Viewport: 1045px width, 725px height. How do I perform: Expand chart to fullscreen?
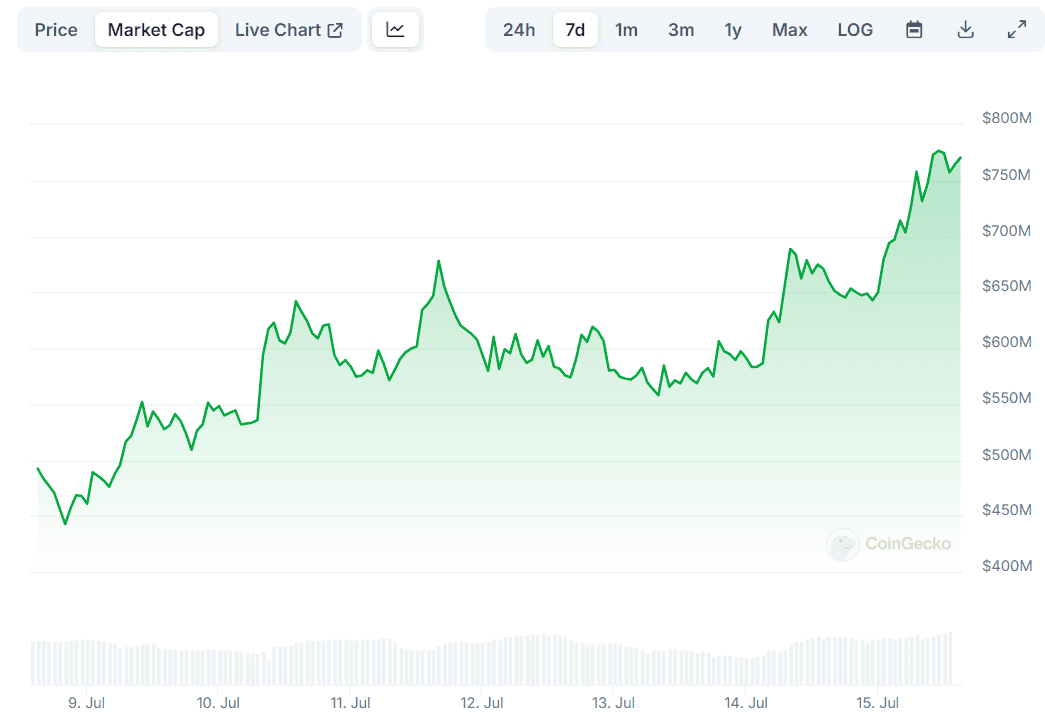[x=1016, y=30]
